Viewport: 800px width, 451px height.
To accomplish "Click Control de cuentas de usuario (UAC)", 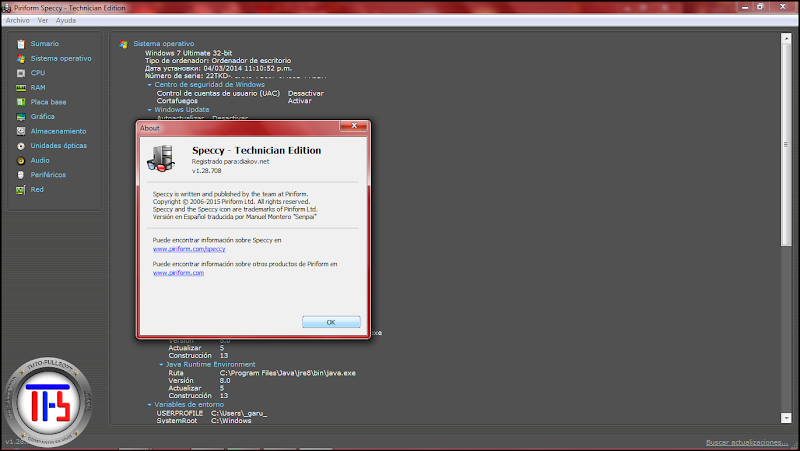I will 218,93.
